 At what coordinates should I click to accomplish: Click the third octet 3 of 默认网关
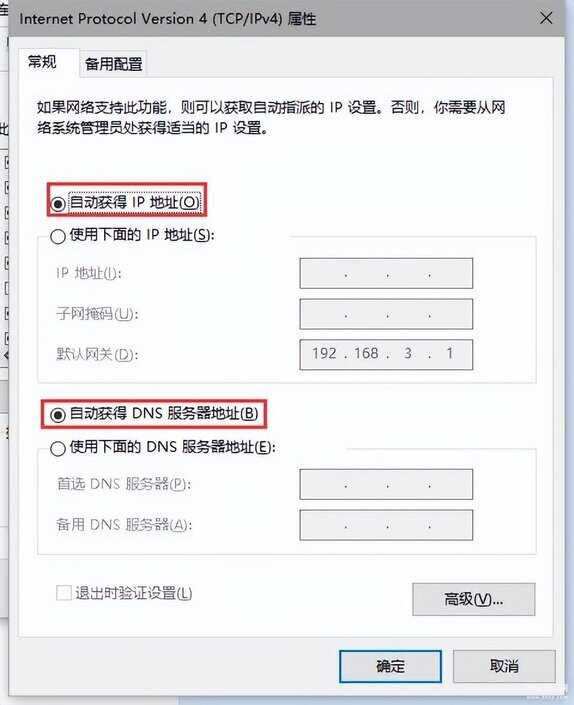pyautogui.click(x=408, y=354)
